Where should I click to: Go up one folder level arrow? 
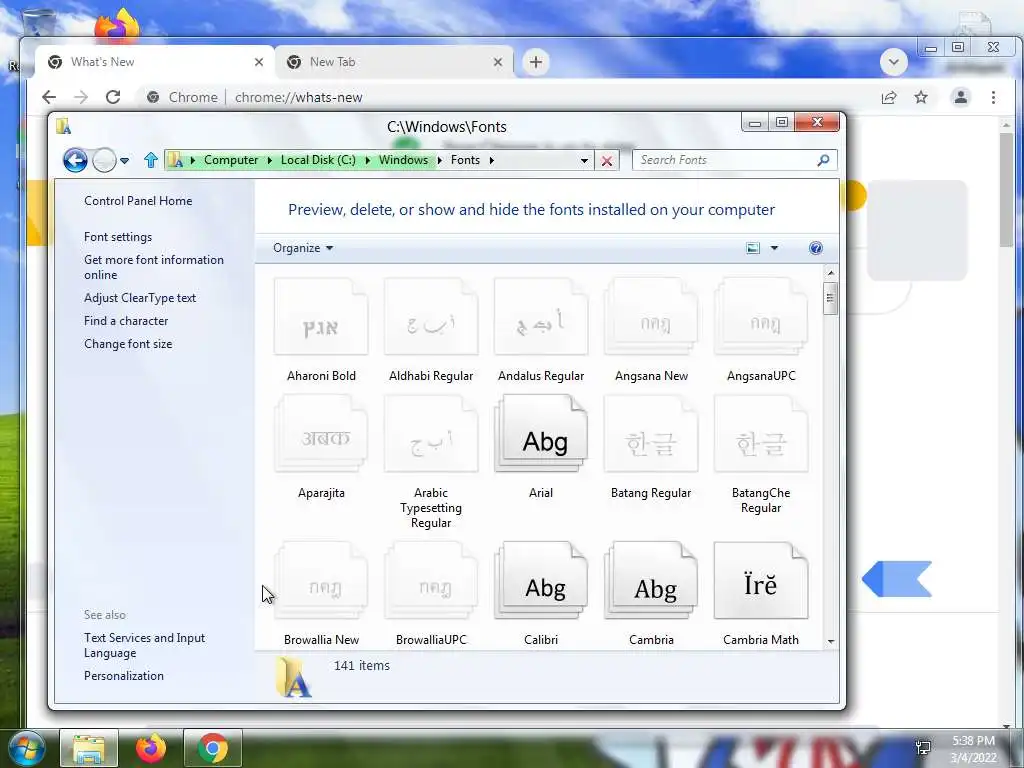pyautogui.click(x=151, y=160)
